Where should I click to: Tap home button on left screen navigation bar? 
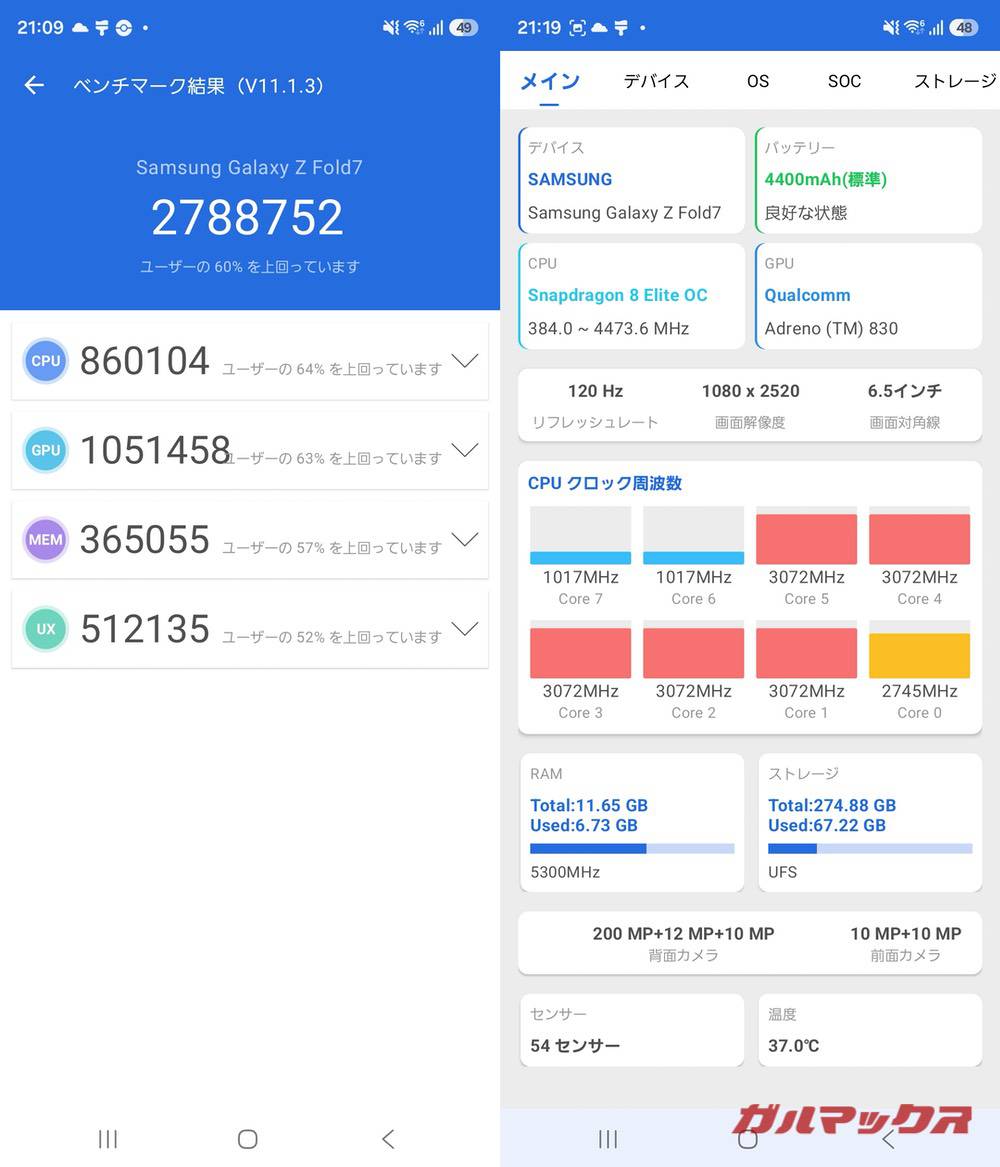click(x=248, y=1139)
